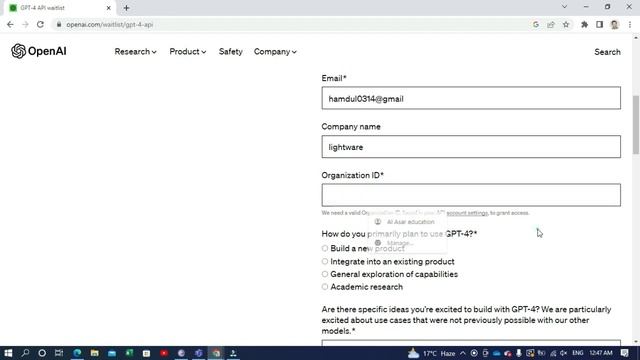Click the site lock icon
640x360 pixels.
(x=59, y=24)
